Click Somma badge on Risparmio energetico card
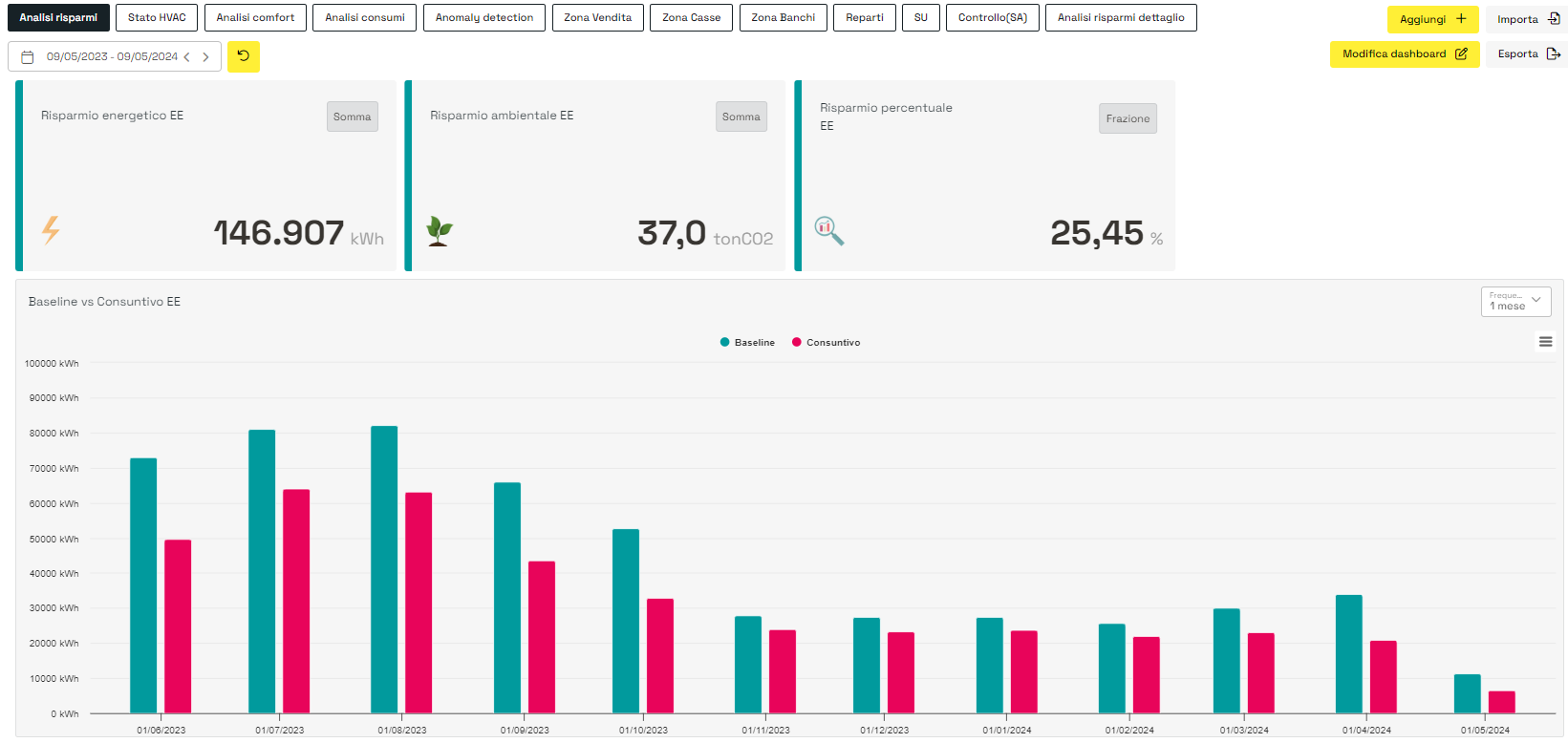Image resolution: width=1568 pixels, height=743 pixels. (x=352, y=117)
